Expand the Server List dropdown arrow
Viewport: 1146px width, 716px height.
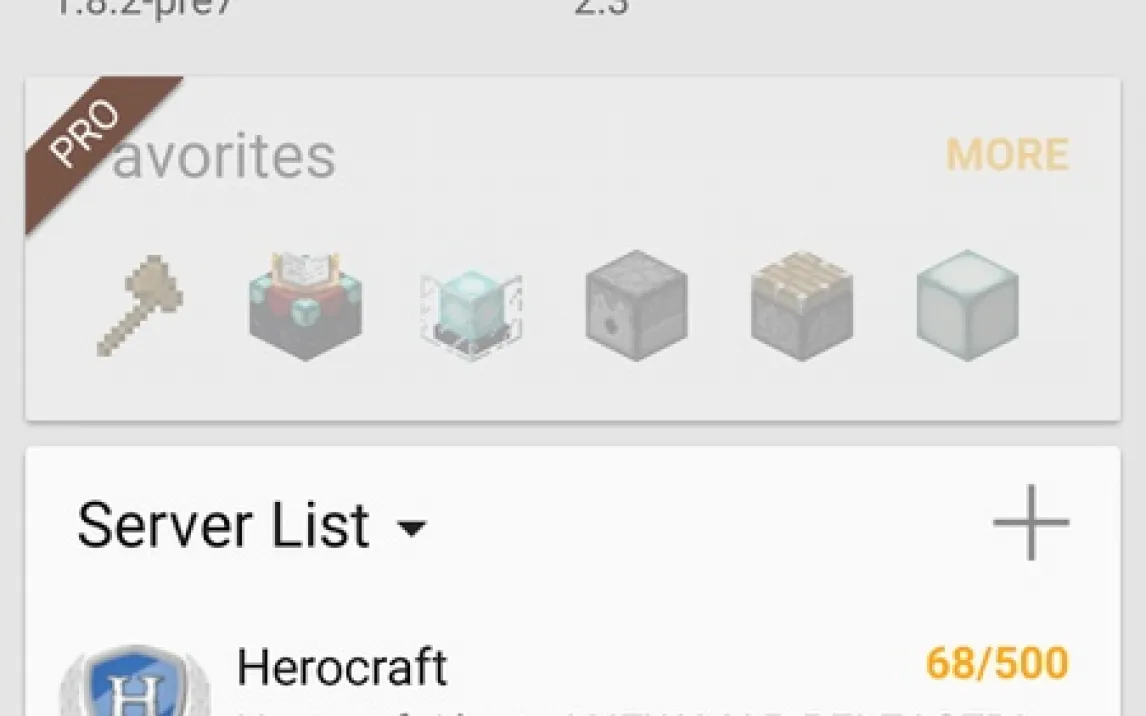(x=412, y=528)
